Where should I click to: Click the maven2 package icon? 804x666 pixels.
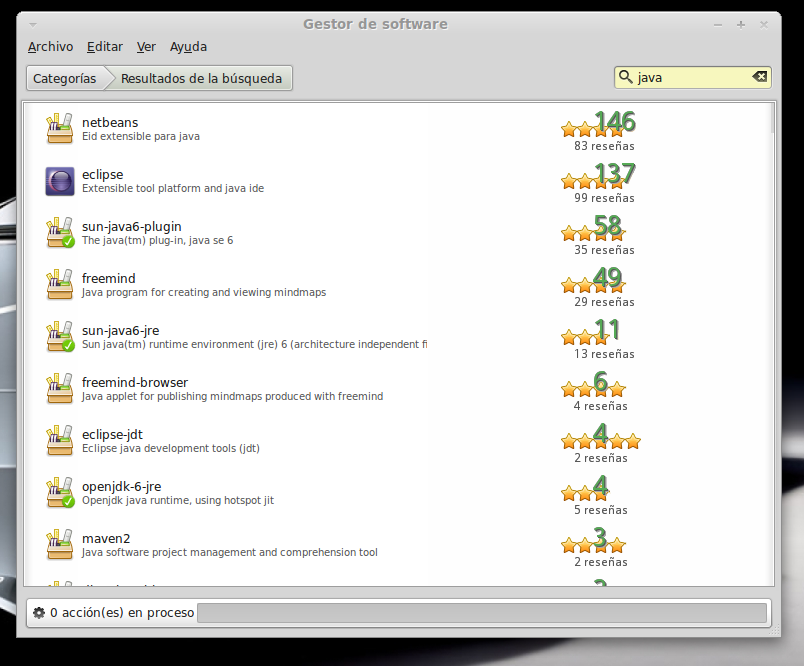[59, 544]
